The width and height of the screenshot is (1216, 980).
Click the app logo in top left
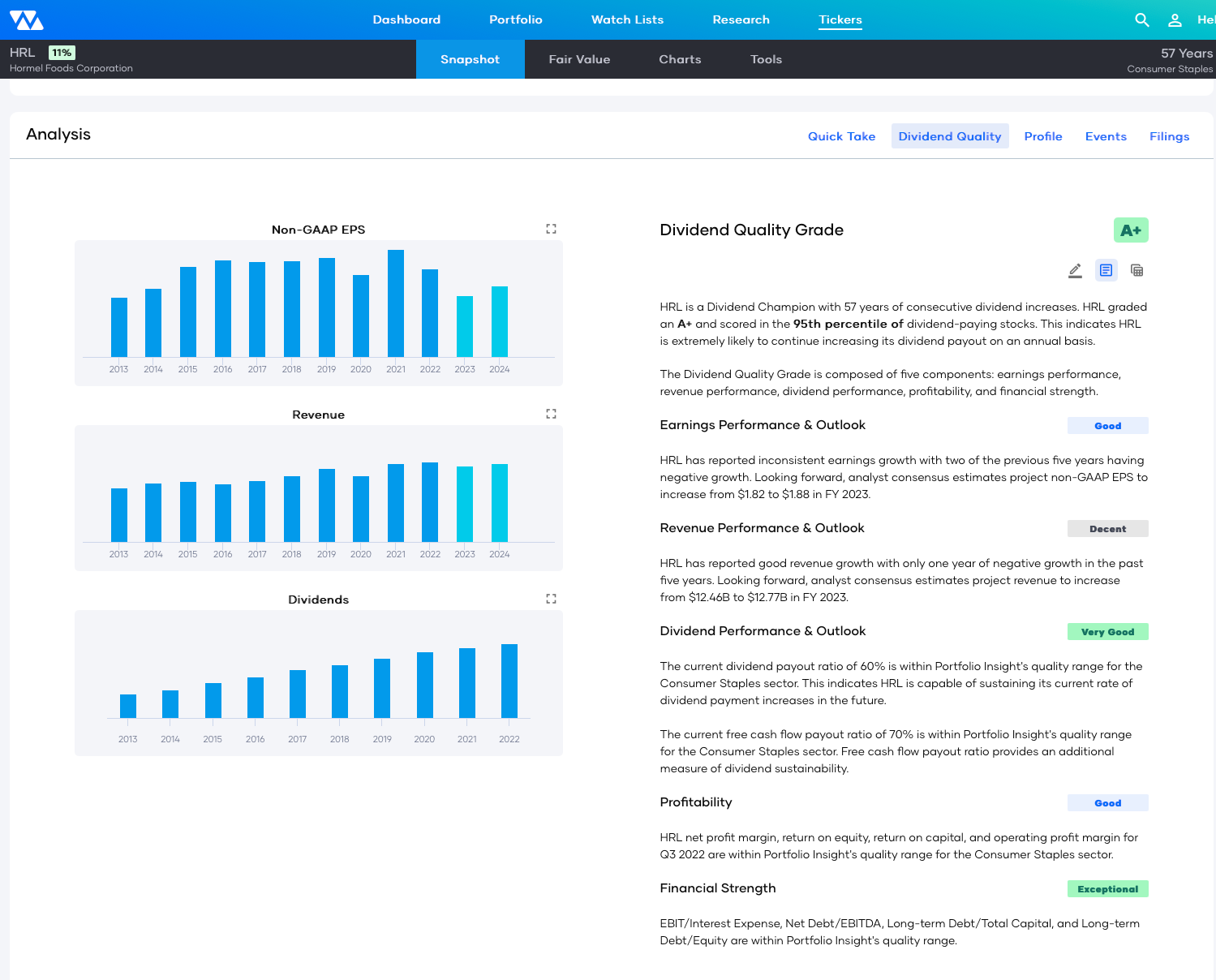tap(27, 19)
